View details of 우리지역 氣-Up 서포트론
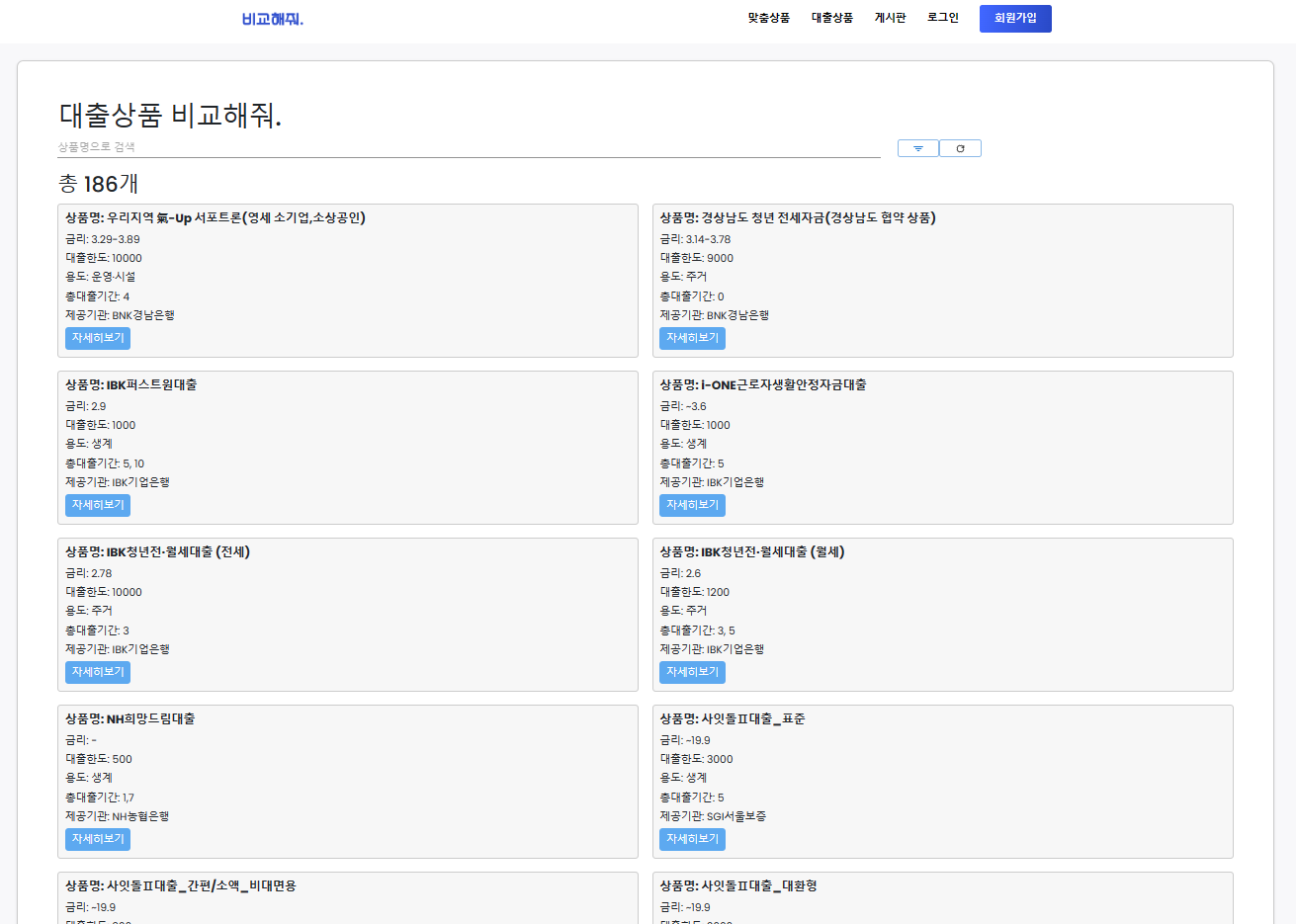This screenshot has width=1296, height=924. point(97,338)
